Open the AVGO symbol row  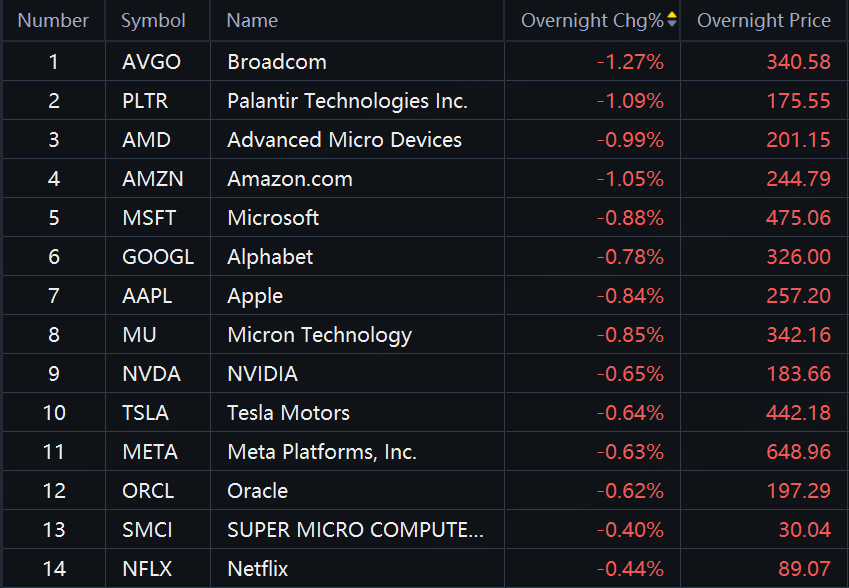tap(151, 62)
